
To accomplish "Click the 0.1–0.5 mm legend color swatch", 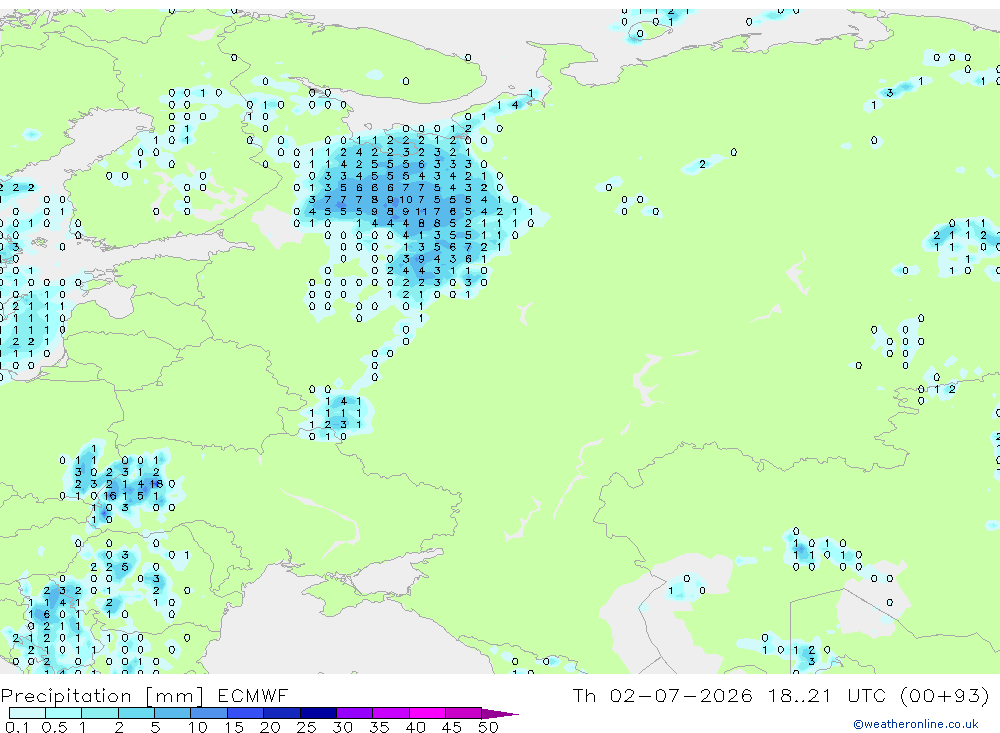I will pos(27,713).
